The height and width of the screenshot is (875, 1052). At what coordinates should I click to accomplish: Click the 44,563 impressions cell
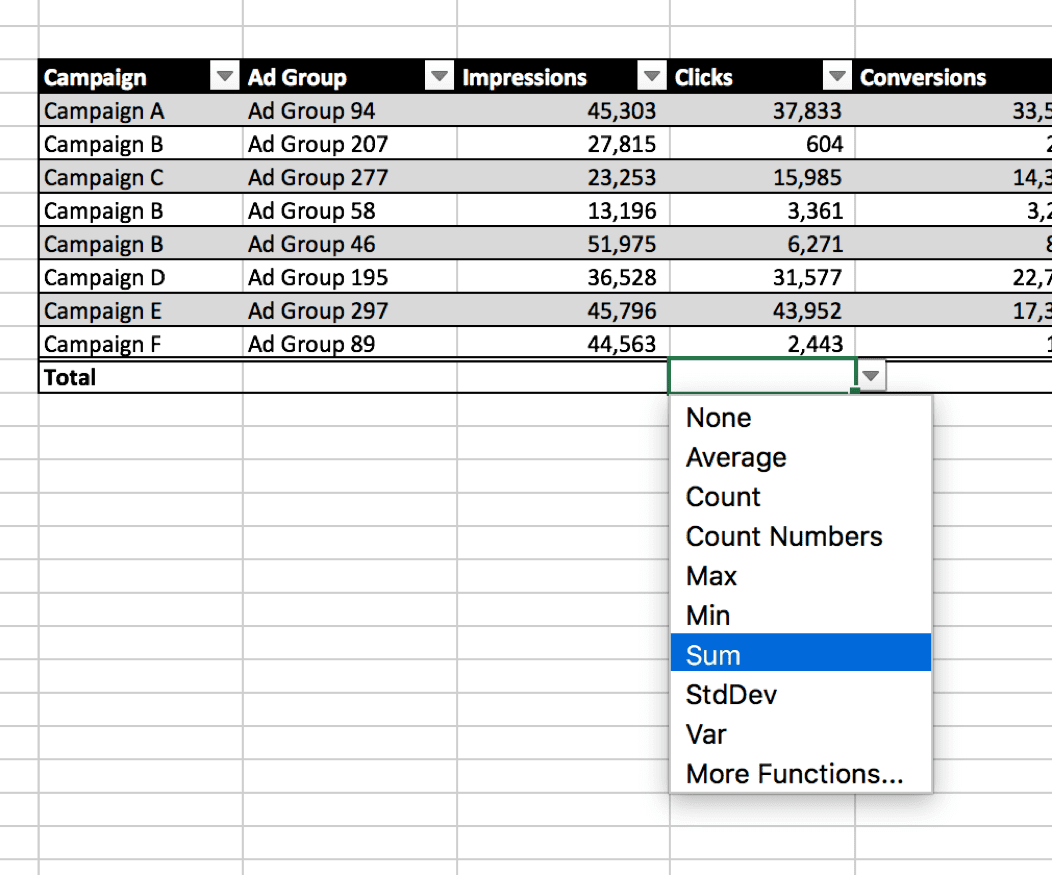point(563,343)
